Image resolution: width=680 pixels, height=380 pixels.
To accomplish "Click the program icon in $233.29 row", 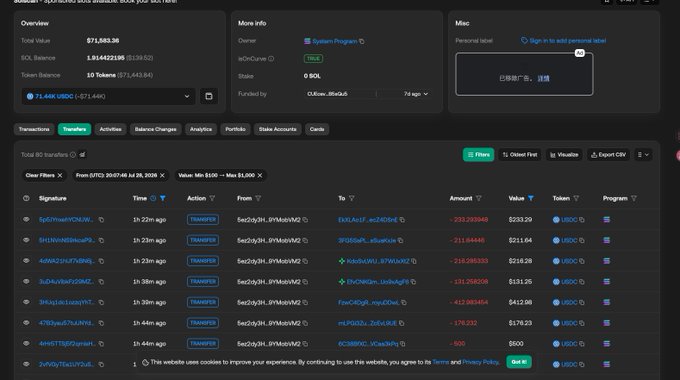I will coord(606,220).
